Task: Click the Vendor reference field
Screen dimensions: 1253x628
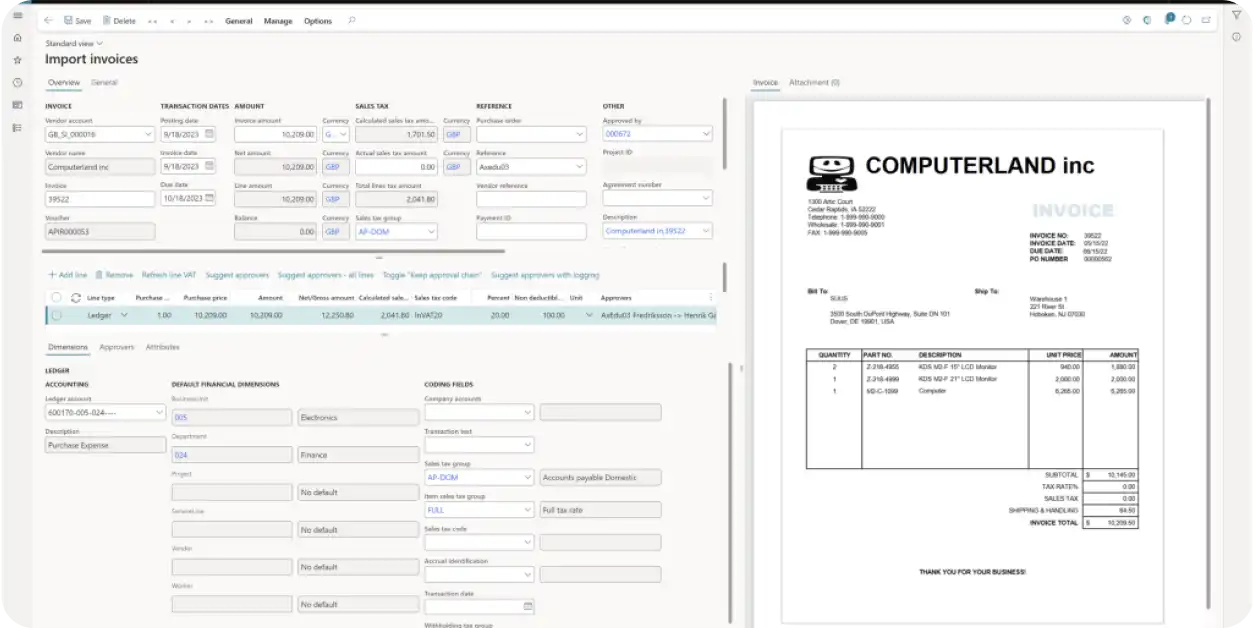Action: [531, 199]
